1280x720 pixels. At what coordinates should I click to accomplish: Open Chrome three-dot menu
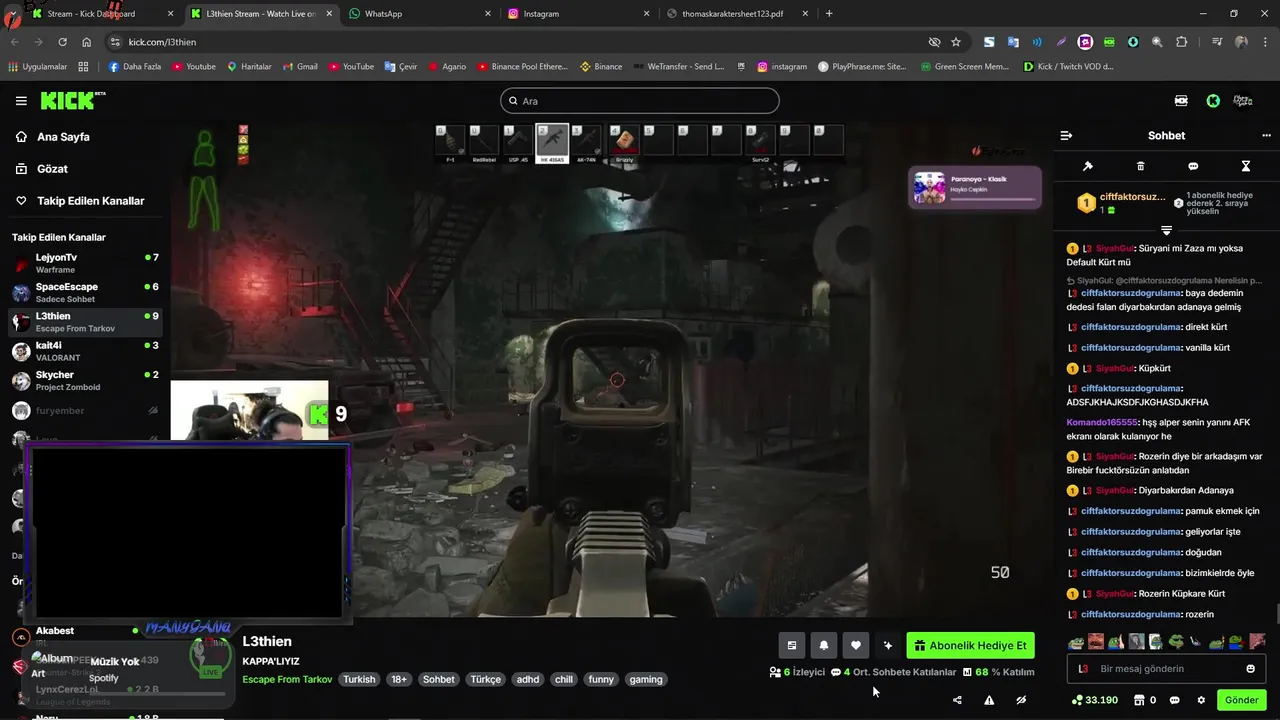pos(1265,42)
